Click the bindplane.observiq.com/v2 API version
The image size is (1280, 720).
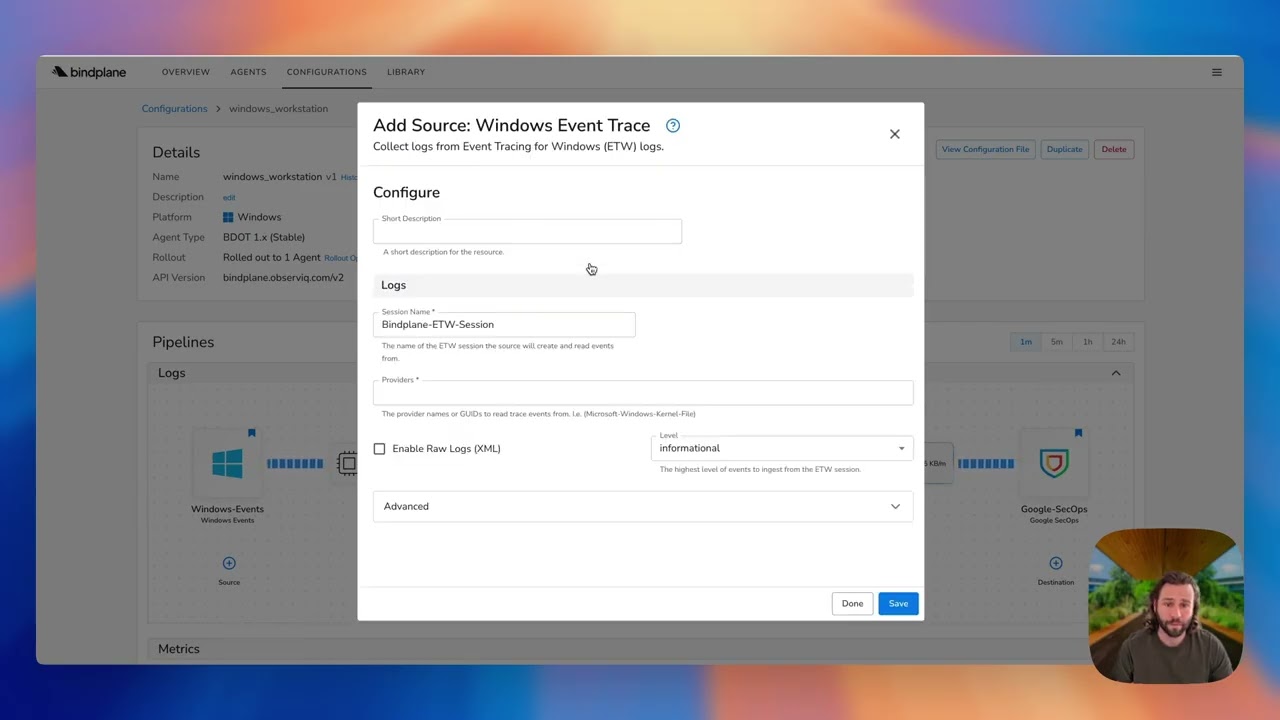point(283,277)
